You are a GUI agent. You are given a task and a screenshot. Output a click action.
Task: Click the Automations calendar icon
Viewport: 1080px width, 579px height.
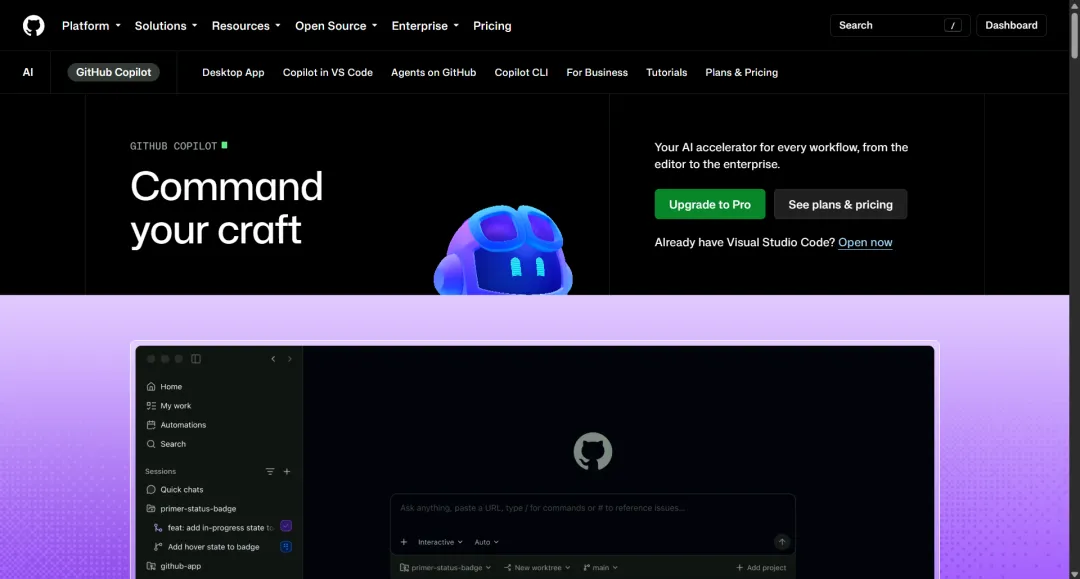coord(151,425)
